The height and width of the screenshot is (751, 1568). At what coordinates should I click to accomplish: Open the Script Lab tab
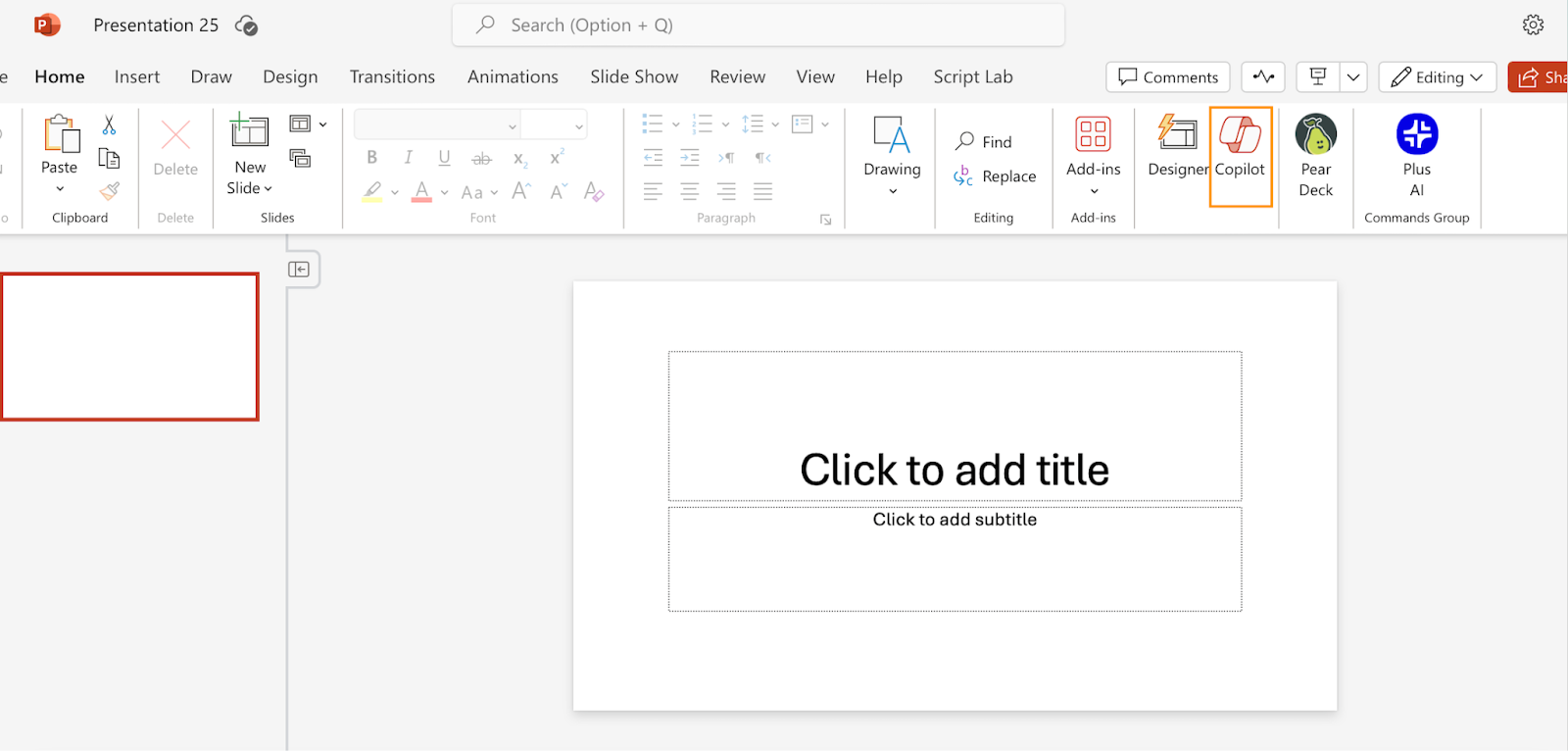[x=973, y=76]
